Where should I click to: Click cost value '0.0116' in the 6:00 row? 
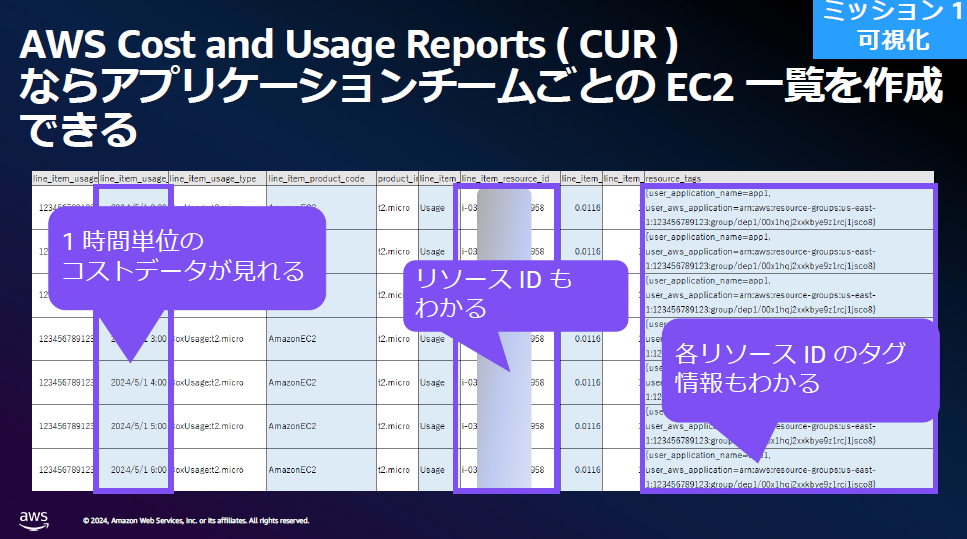(x=587, y=470)
